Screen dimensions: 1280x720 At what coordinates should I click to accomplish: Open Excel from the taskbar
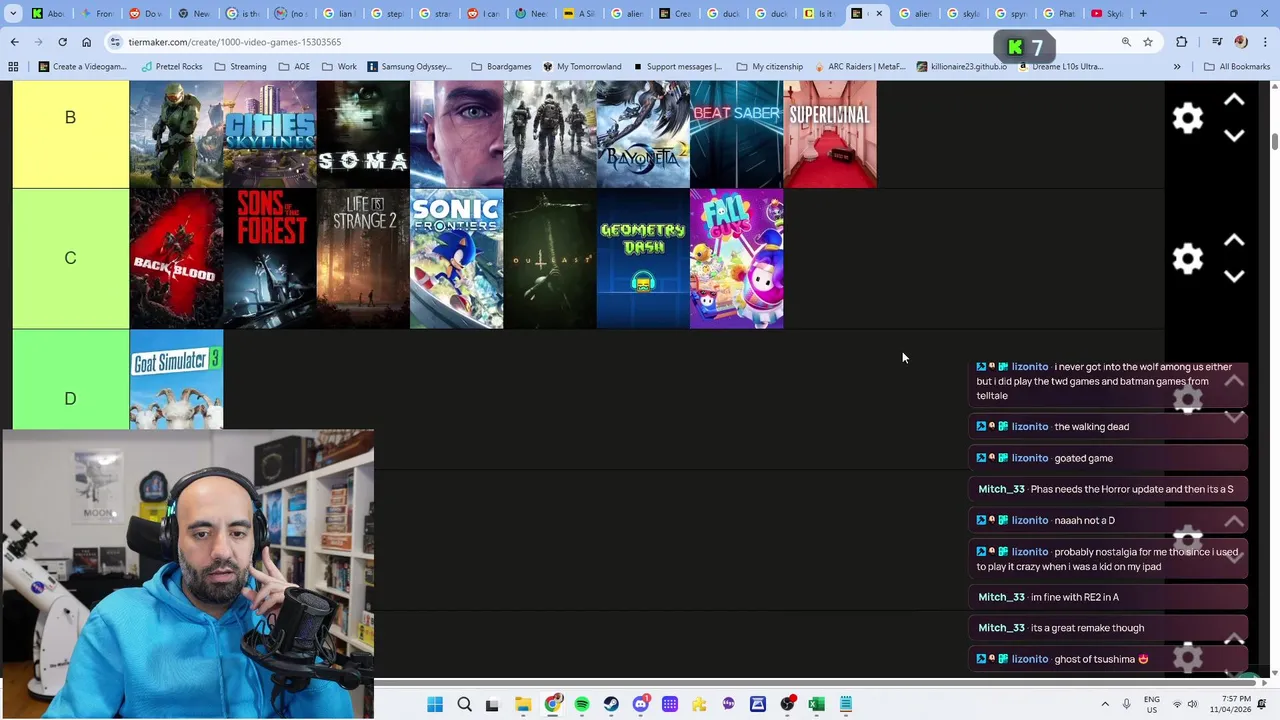(816, 704)
